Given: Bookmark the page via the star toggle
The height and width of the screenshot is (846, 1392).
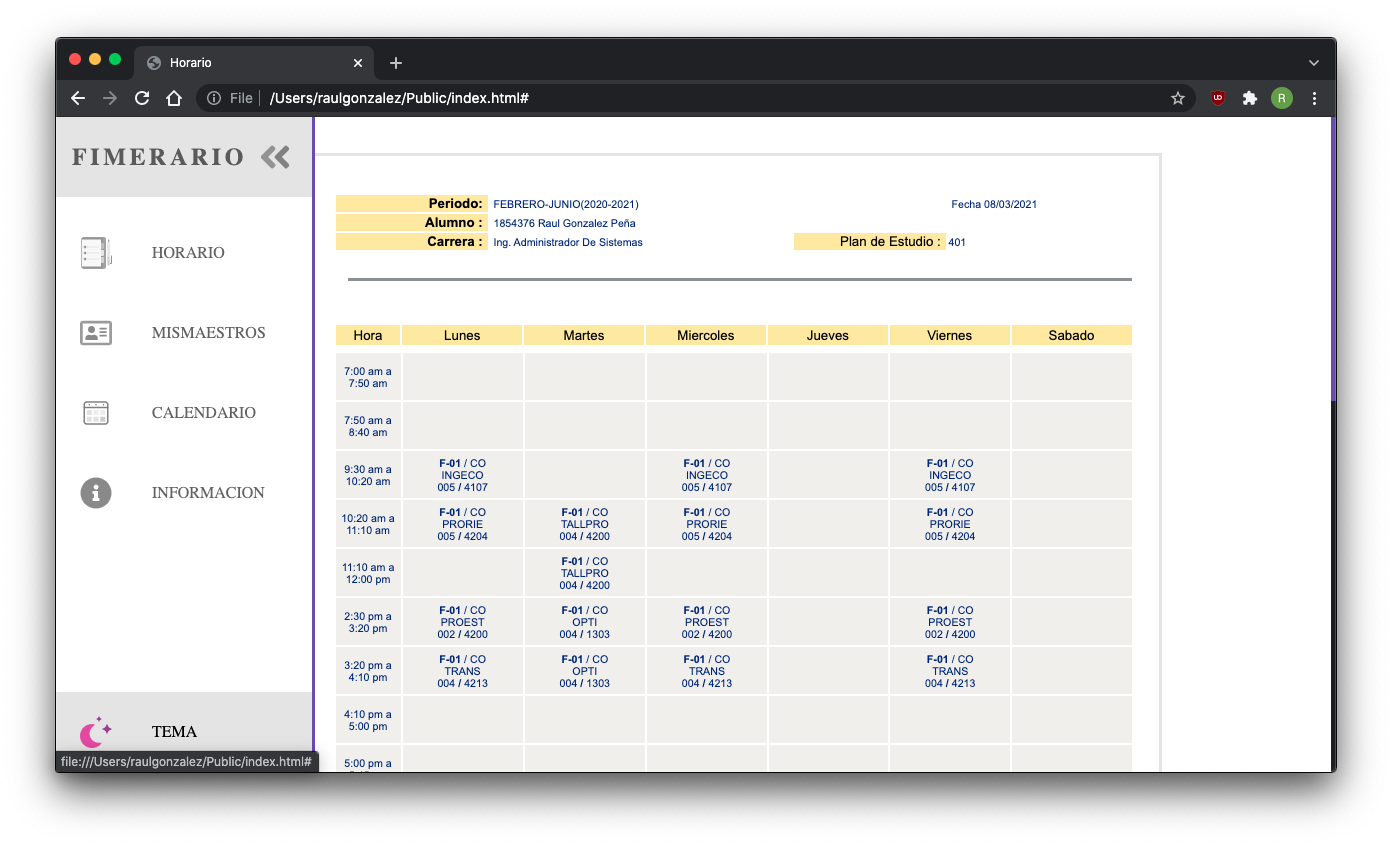Looking at the screenshot, I should [1178, 98].
